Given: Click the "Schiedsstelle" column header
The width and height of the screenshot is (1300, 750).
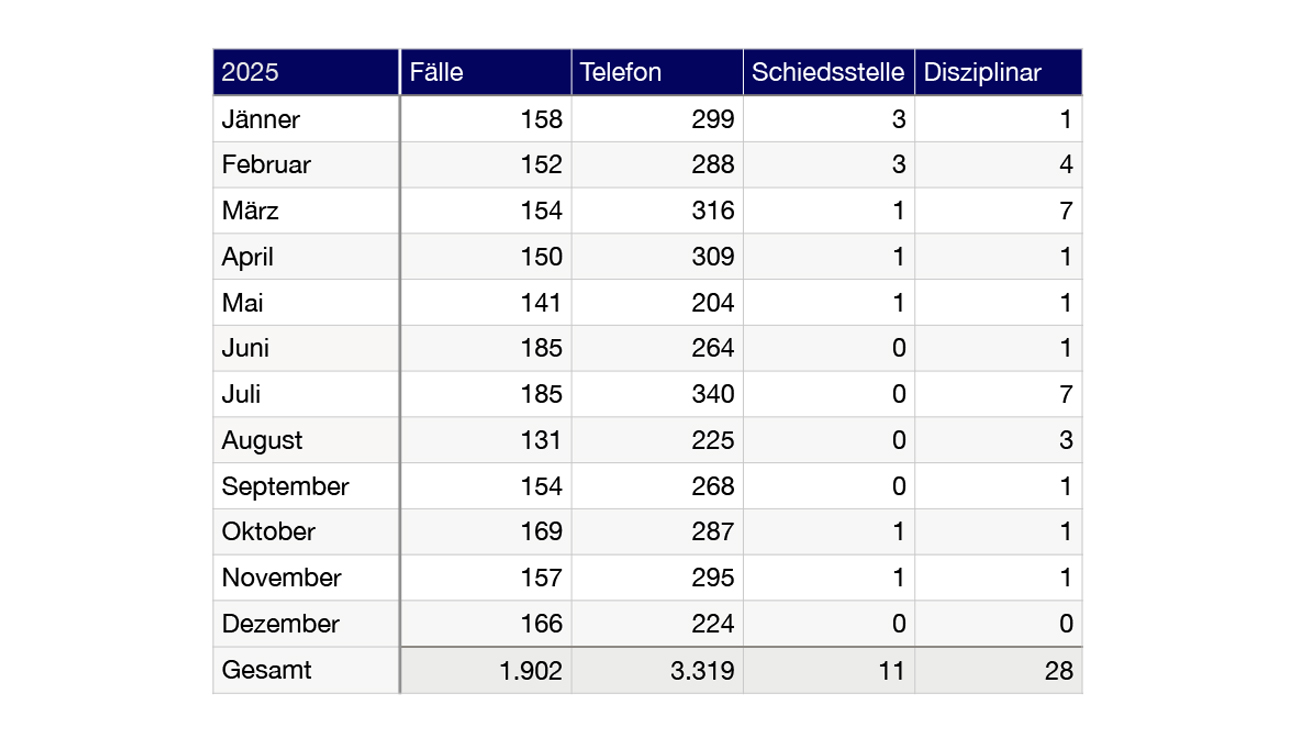Looking at the screenshot, I should click(828, 72).
